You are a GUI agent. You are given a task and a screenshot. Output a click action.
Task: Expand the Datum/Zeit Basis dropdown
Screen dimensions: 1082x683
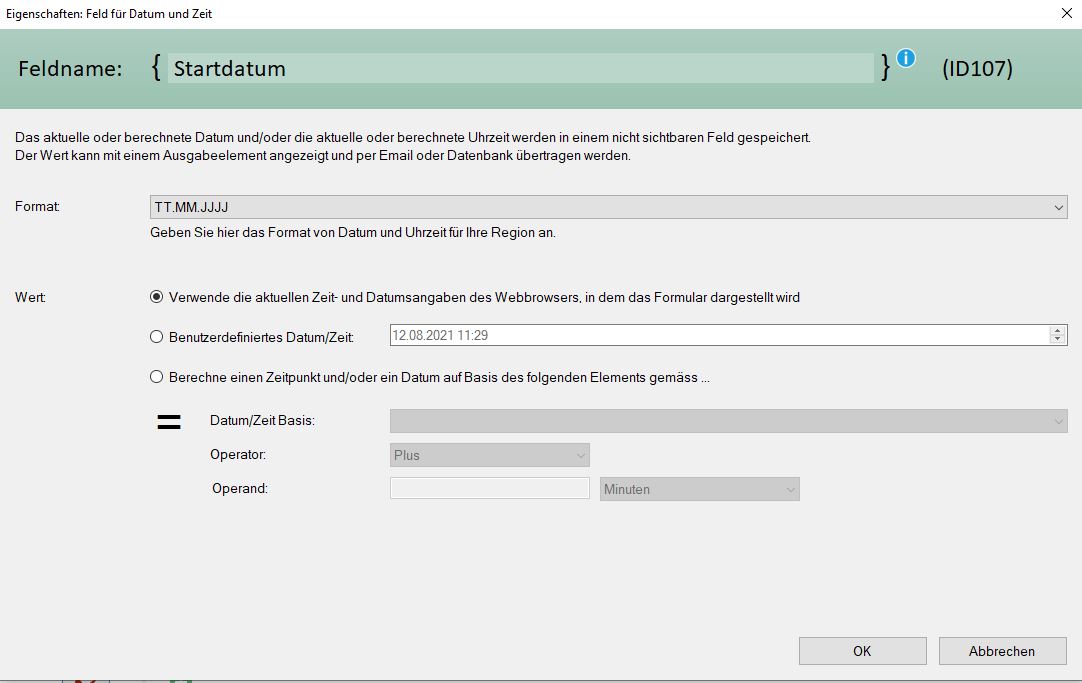[x=728, y=421]
